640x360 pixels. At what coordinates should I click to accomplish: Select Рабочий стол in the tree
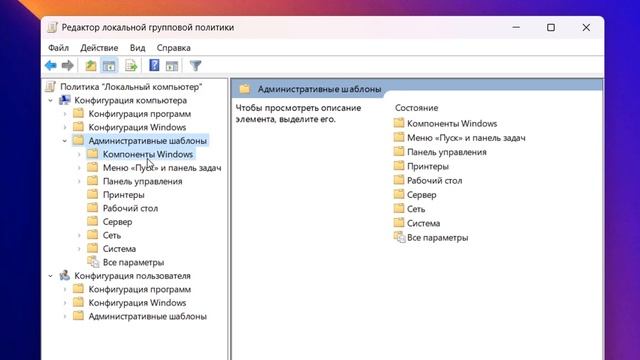(130, 208)
